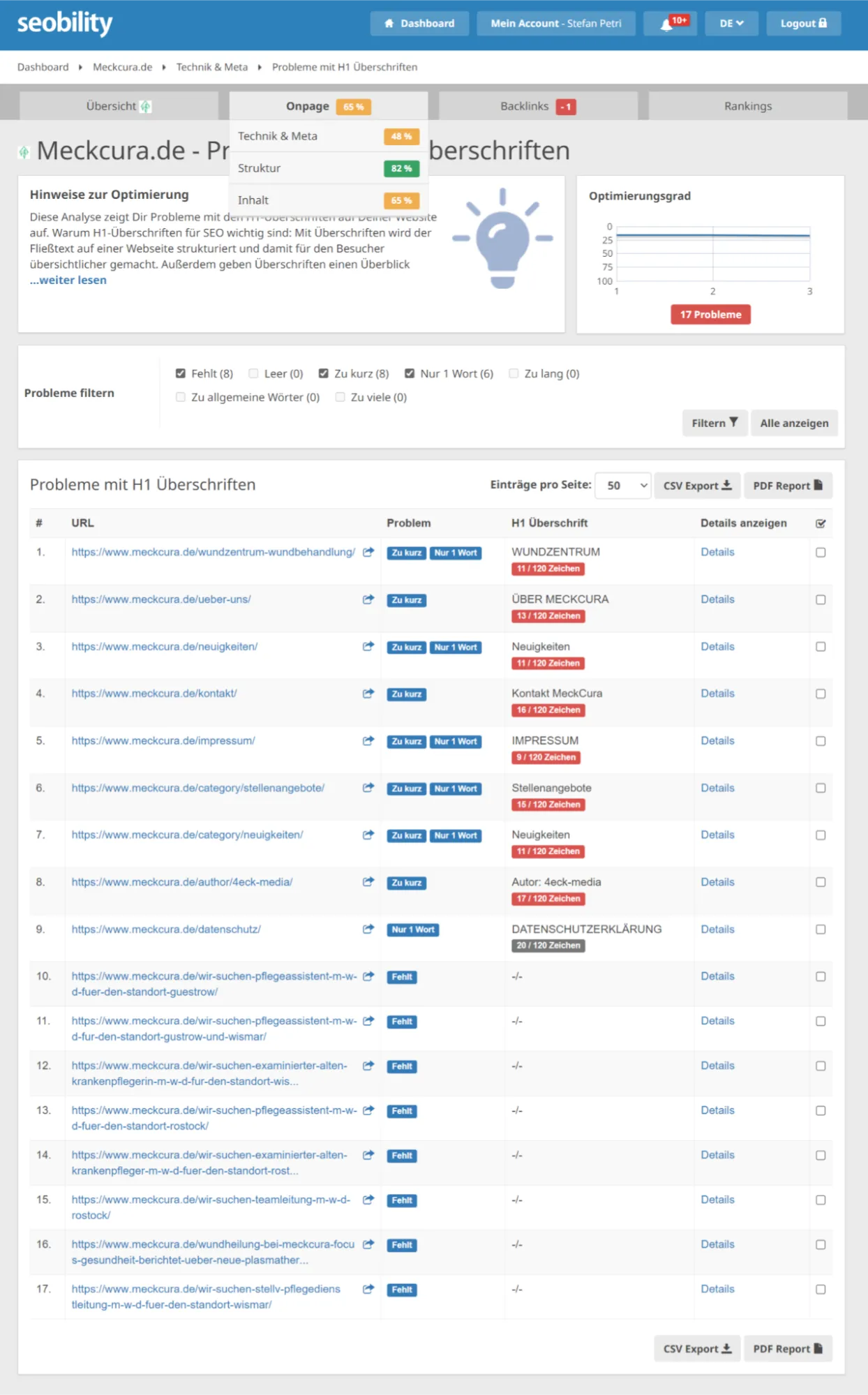Click the project leaf icon beside Meckcura.de title
The width and height of the screenshot is (868, 1395).
coord(24,151)
